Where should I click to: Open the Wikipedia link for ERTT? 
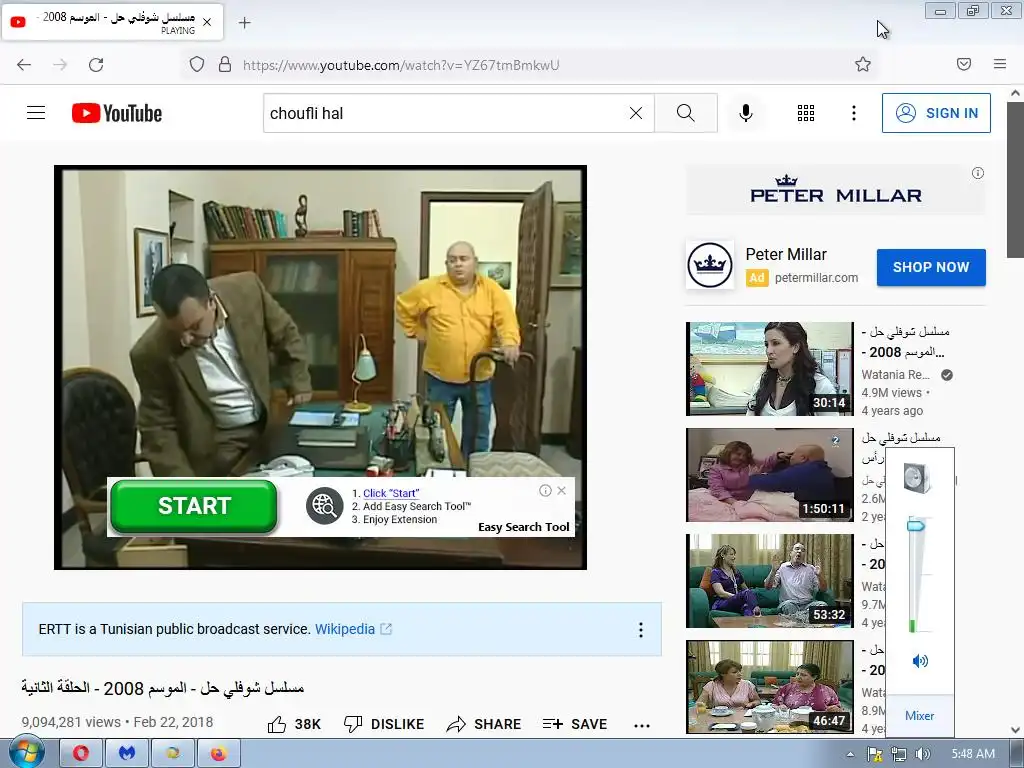(353, 629)
